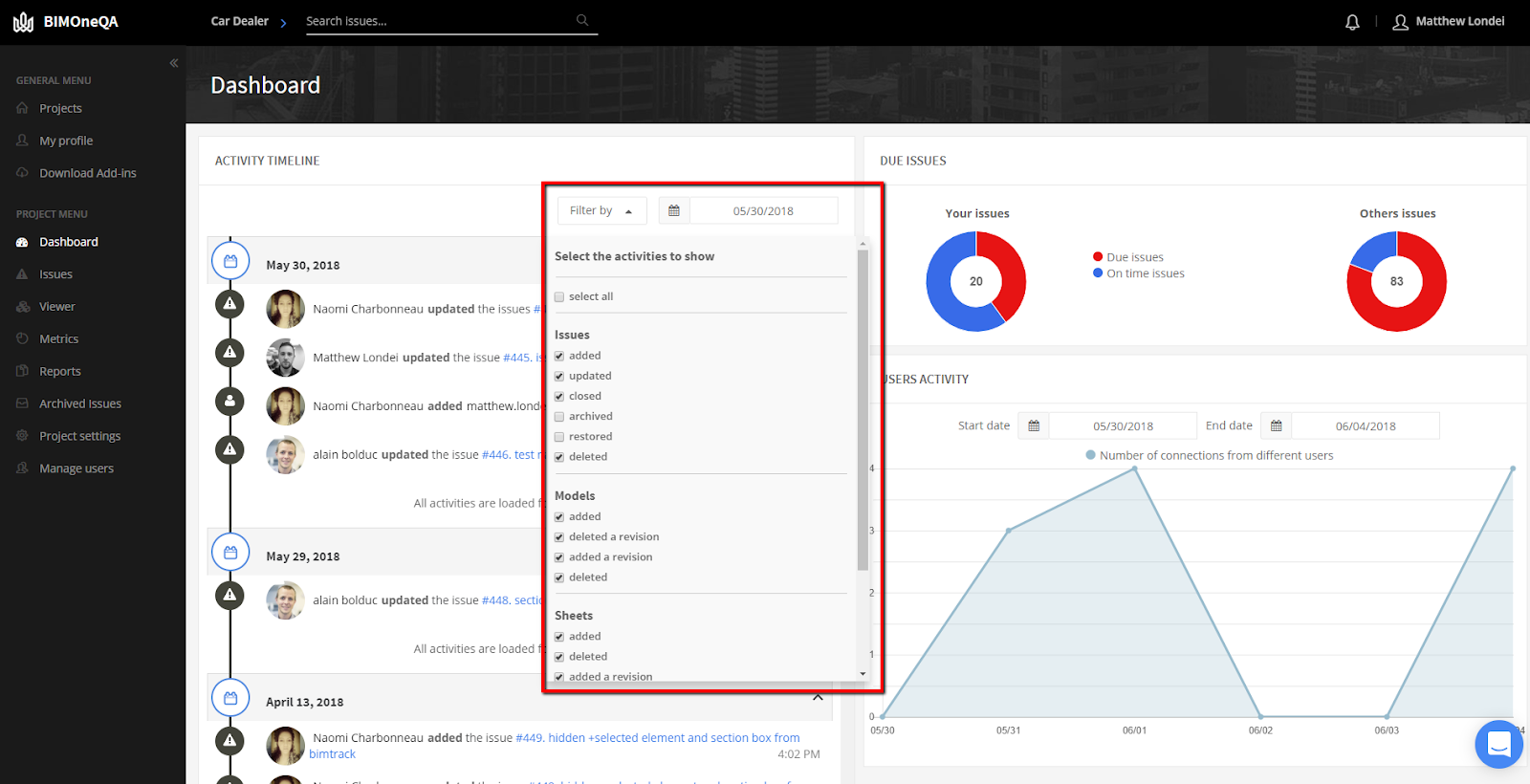Viewport: 1530px width, 784px height.
Task: Check Issues restored checkbox
Action: point(559,437)
